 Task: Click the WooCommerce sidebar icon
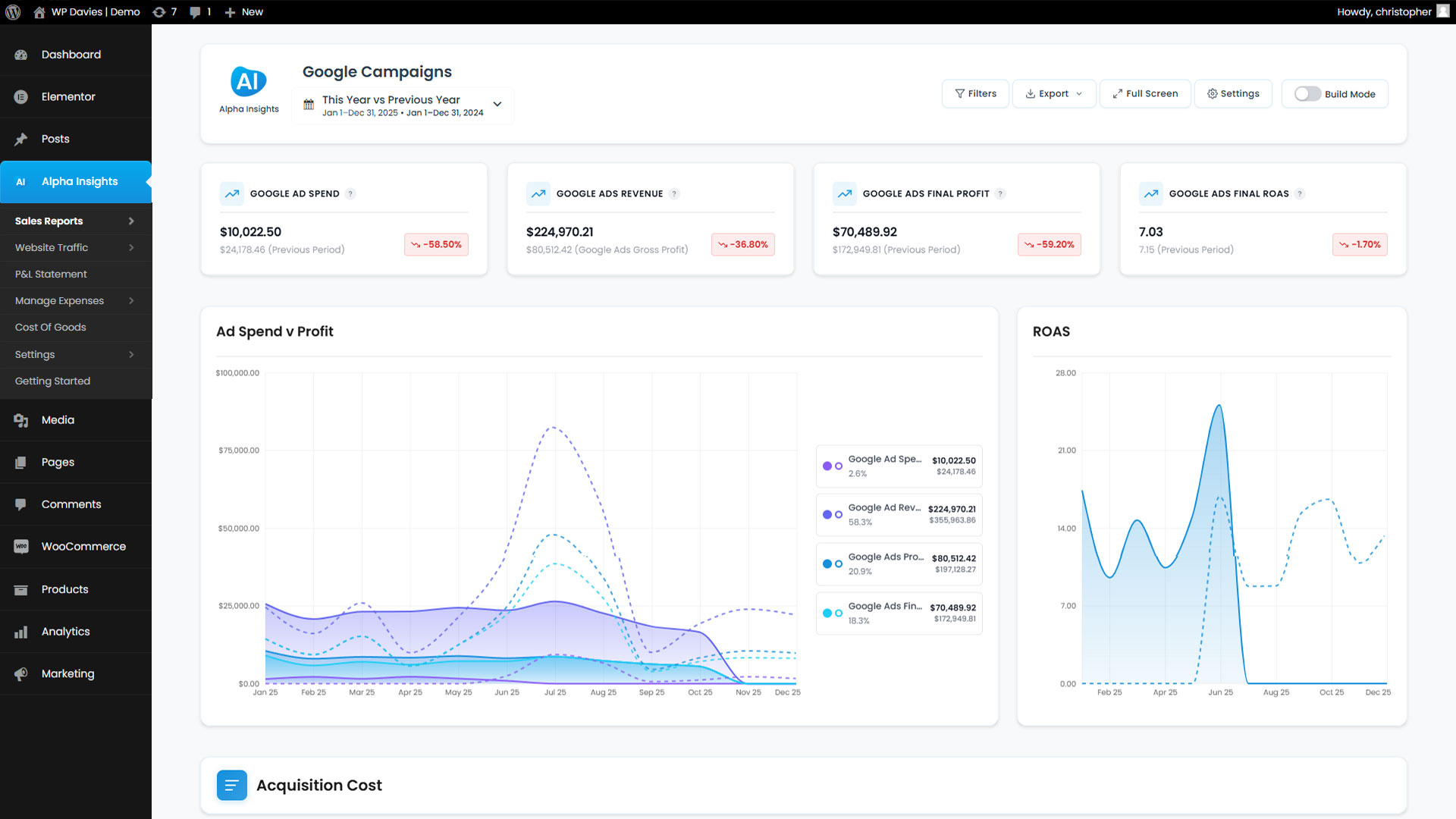21,547
